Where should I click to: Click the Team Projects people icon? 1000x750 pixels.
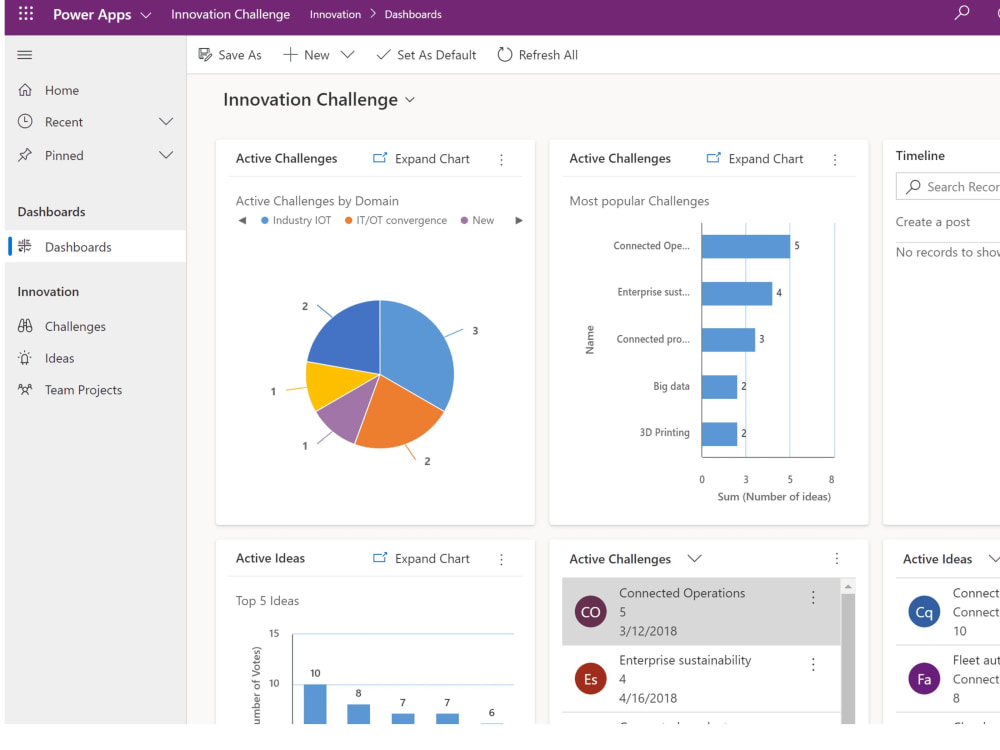25,390
